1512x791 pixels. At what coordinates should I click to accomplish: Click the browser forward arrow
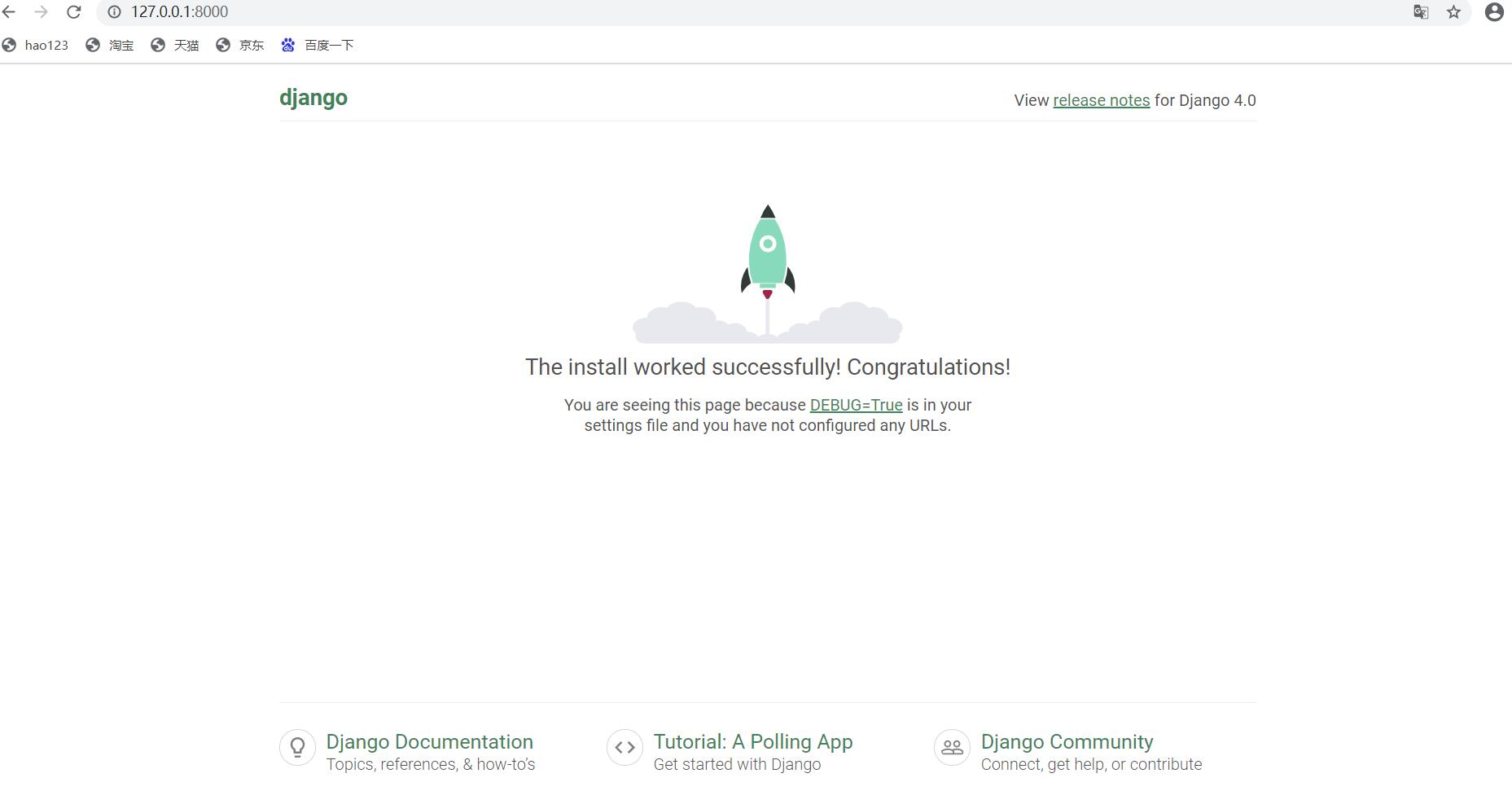(41, 11)
